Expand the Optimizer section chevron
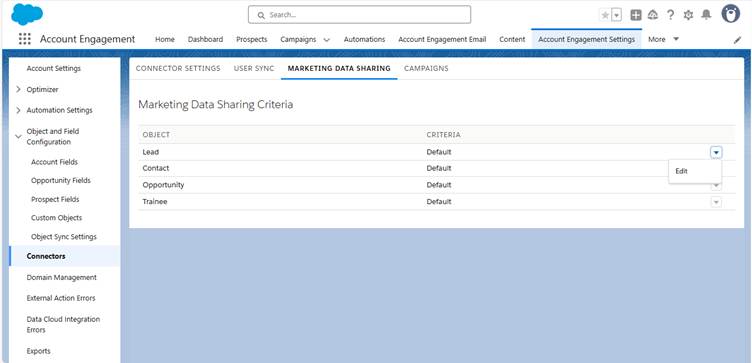 (18, 89)
